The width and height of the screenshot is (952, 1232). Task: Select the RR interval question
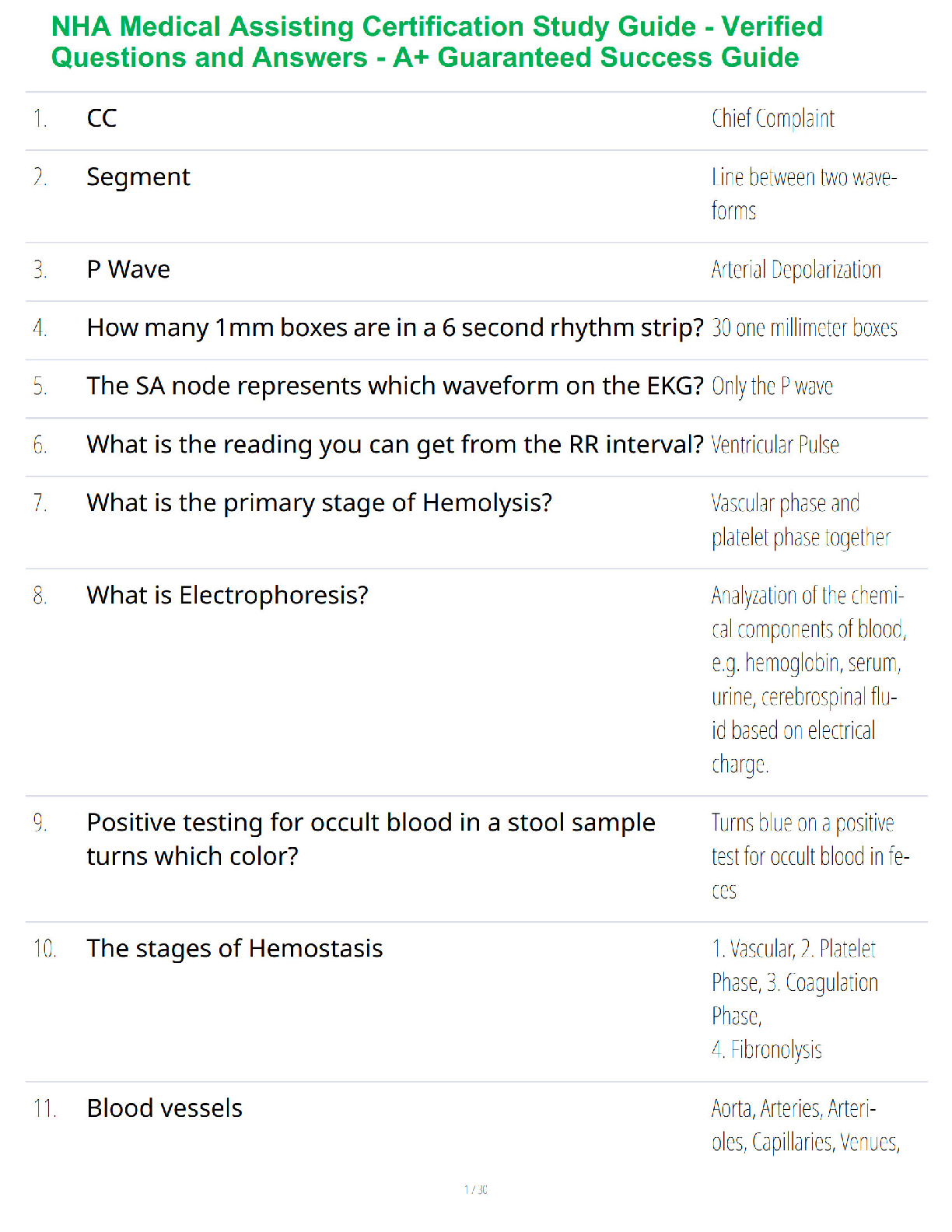395,445
